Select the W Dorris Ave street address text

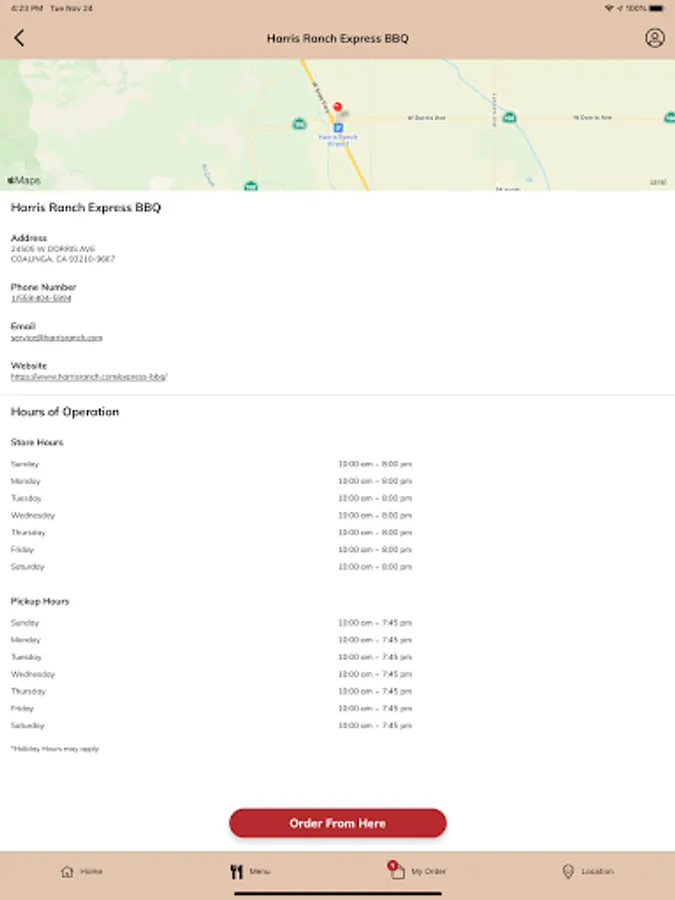tap(53, 249)
